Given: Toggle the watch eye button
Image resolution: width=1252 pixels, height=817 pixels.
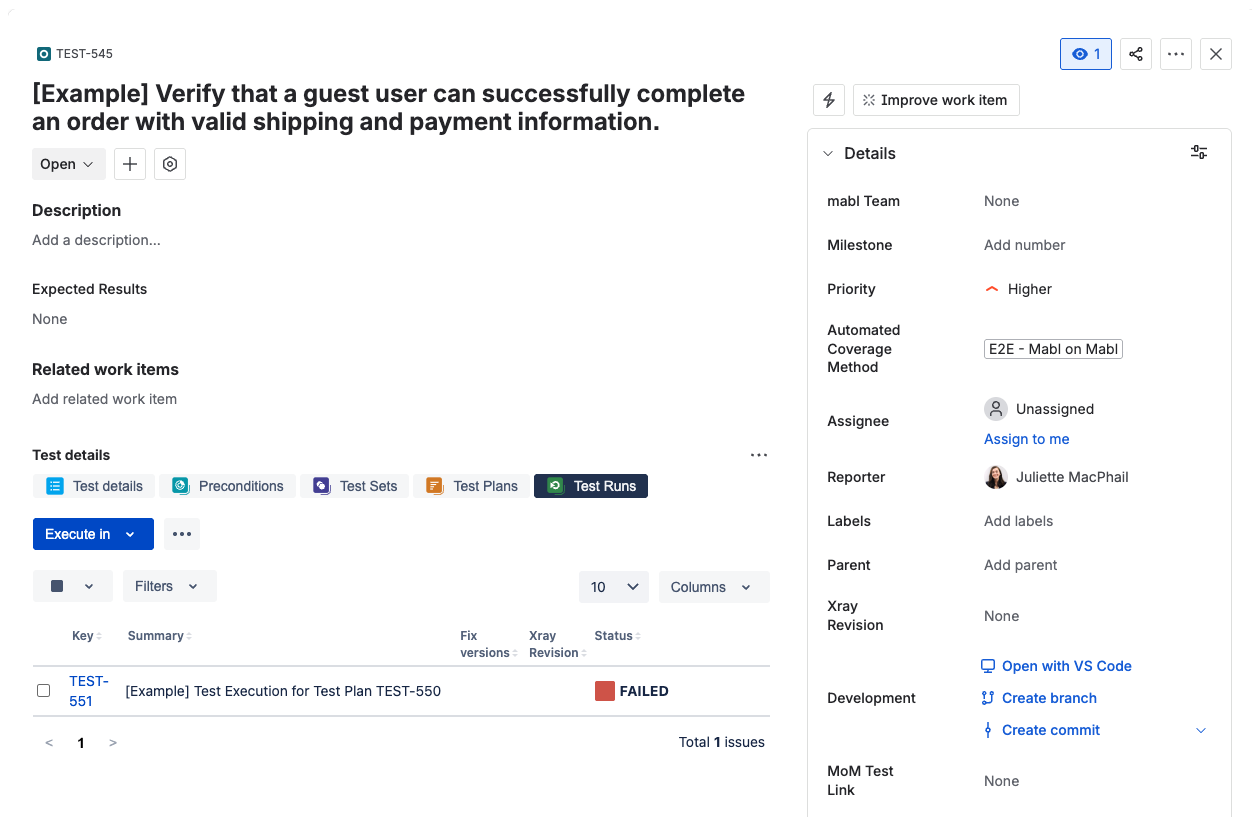Looking at the screenshot, I should pyautogui.click(x=1085, y=54).
